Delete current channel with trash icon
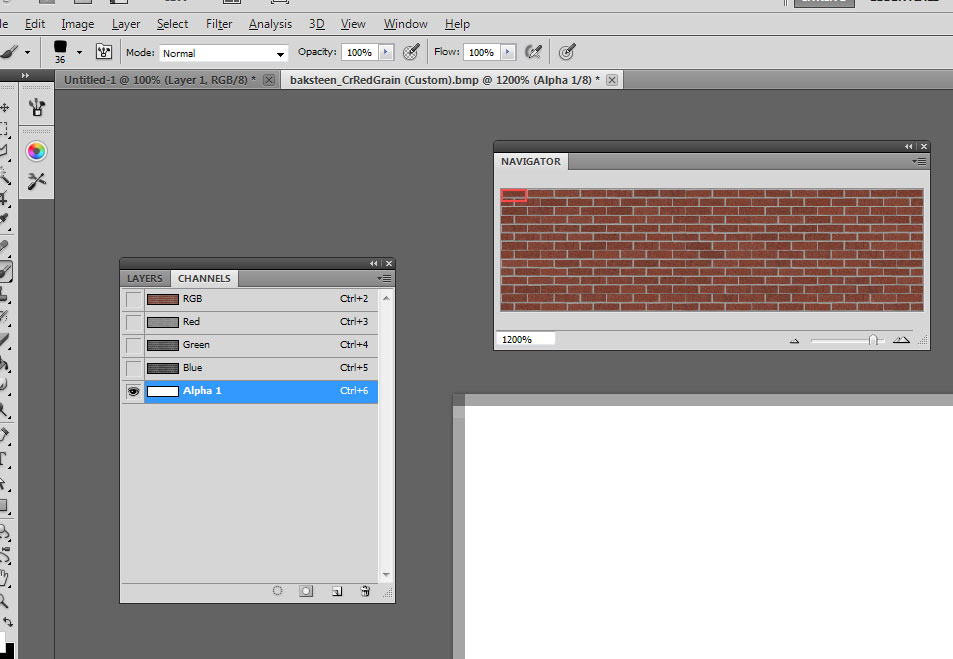This screenshot has width=953, height=659. (x=365, y=591)
